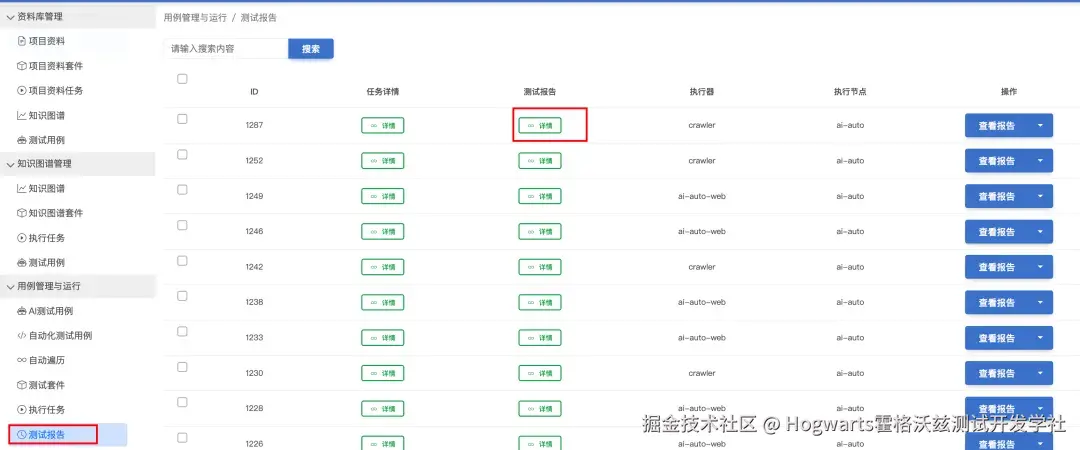The height and width of the screenshot is (450, 1080).
Task: Click the ID column header
Action: (254, 92)
